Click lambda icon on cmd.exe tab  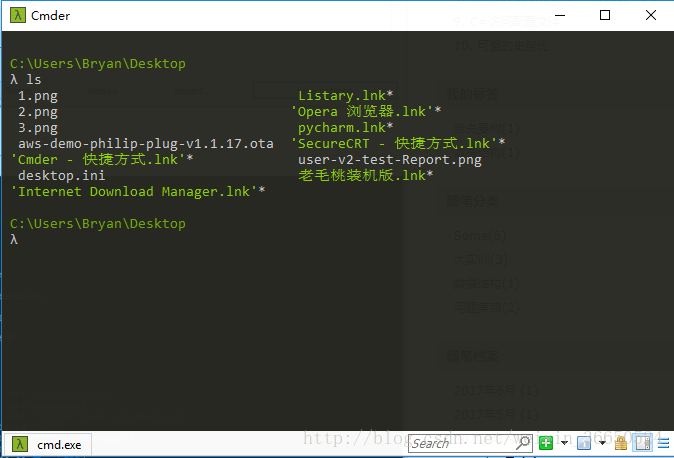tap(20, 444)
